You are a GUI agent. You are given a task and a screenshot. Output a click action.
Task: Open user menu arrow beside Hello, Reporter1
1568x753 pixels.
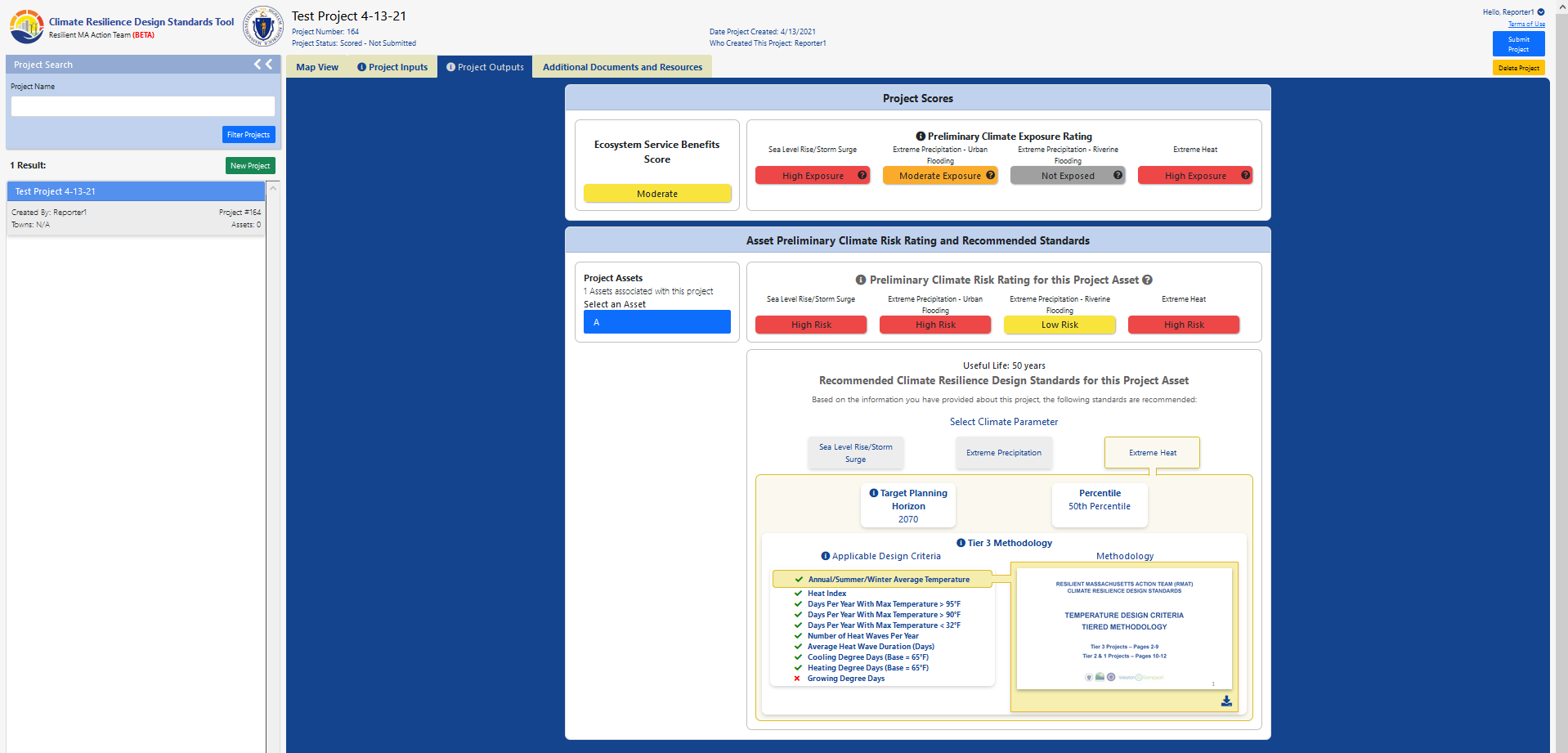(1541, 12)
